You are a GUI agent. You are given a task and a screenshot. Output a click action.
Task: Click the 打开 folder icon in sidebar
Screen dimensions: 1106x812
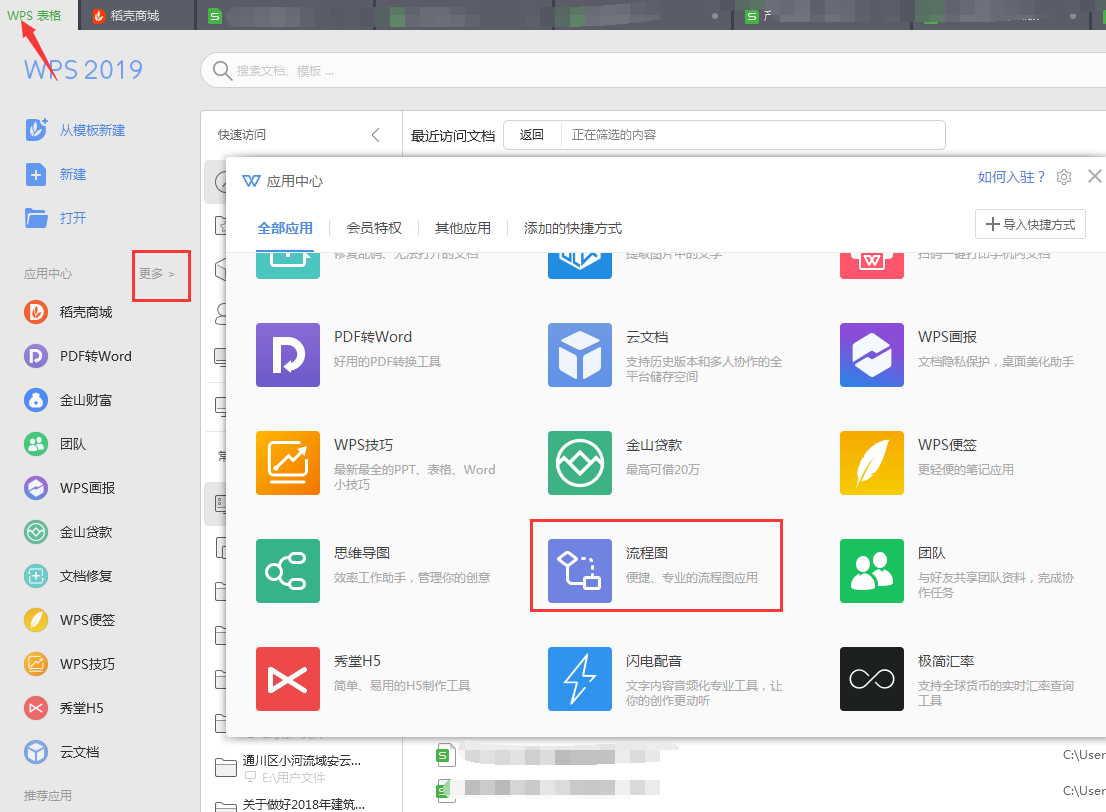tap(36, 218)
